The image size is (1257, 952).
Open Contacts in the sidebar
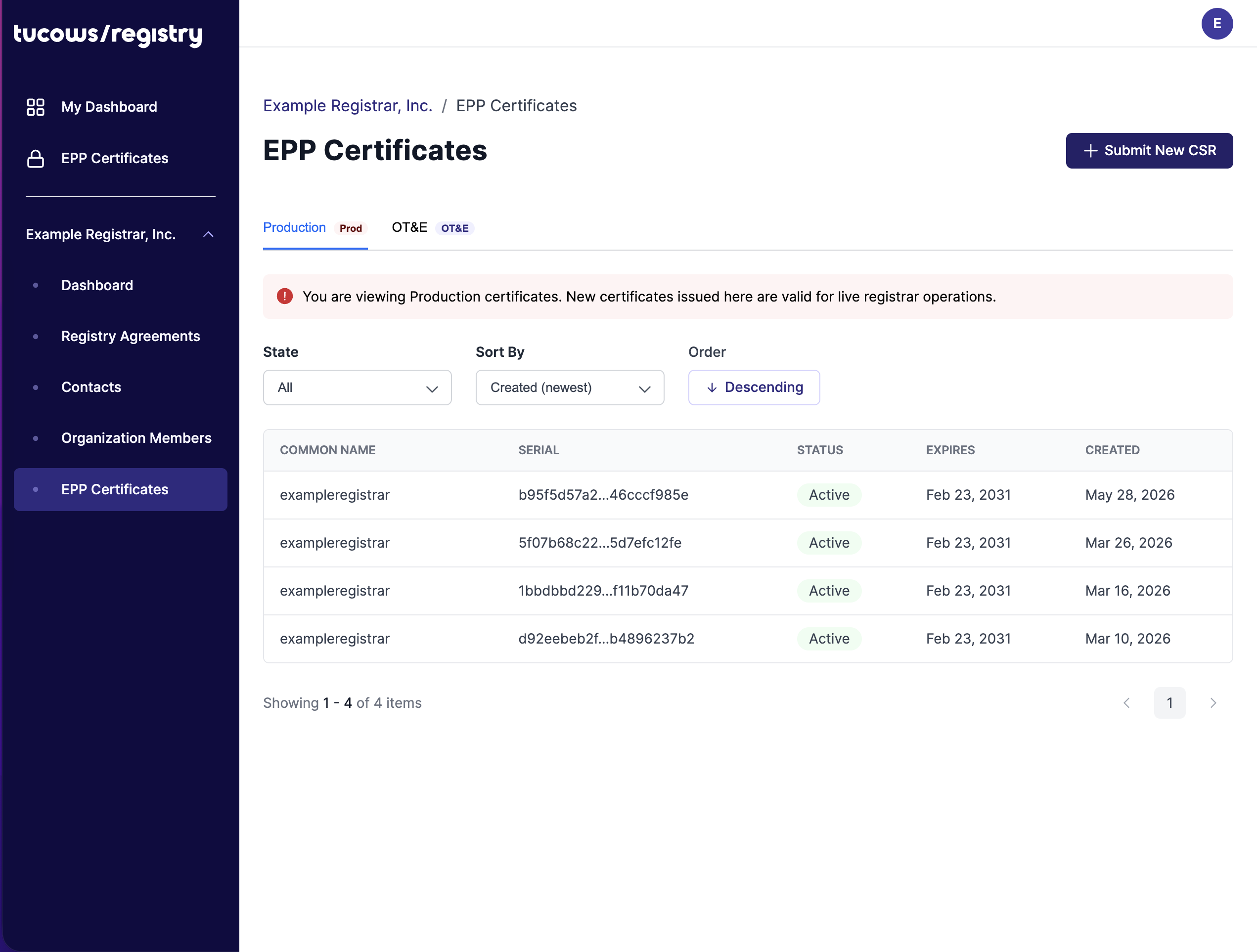[x=91, y=388]
